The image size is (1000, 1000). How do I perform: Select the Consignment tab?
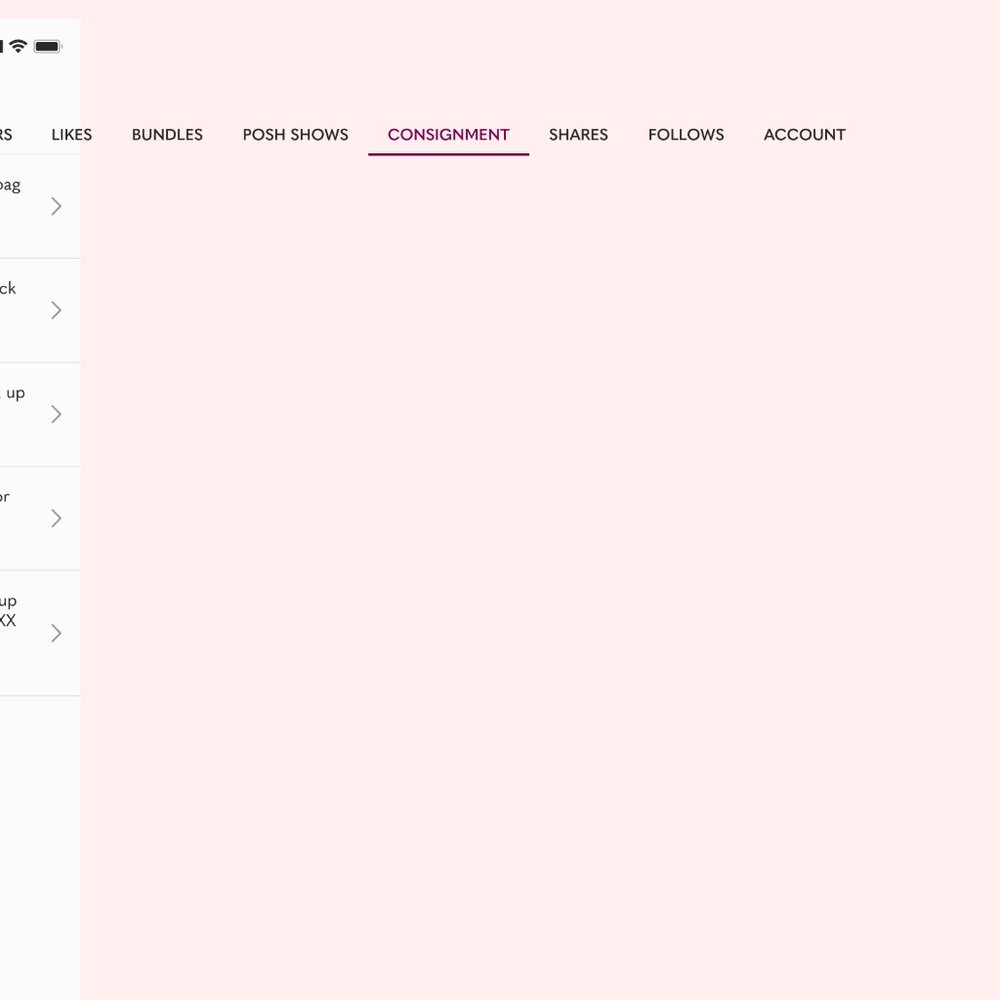click(x=448, y=135)
